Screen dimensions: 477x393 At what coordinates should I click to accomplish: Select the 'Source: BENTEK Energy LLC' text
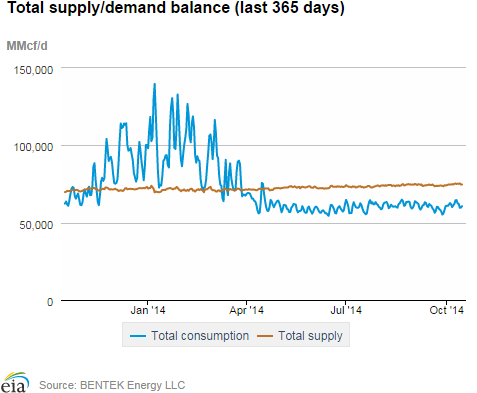112,385
